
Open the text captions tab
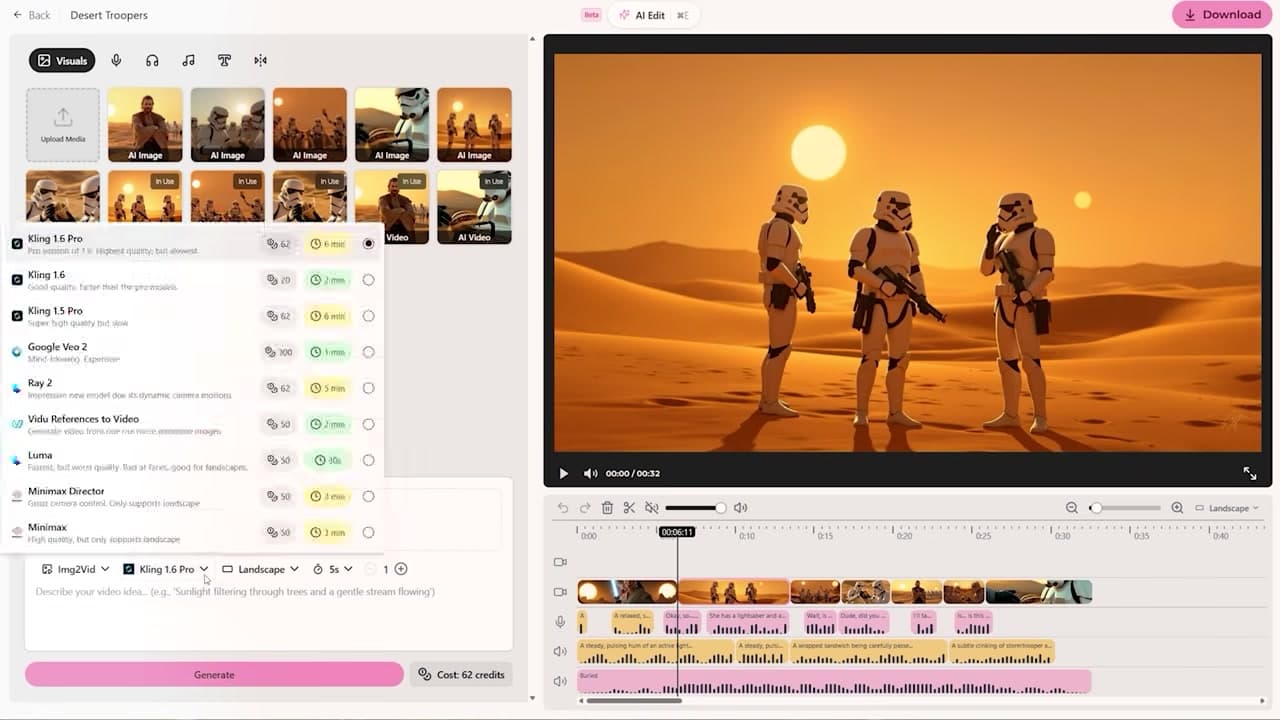coord(224,61)
